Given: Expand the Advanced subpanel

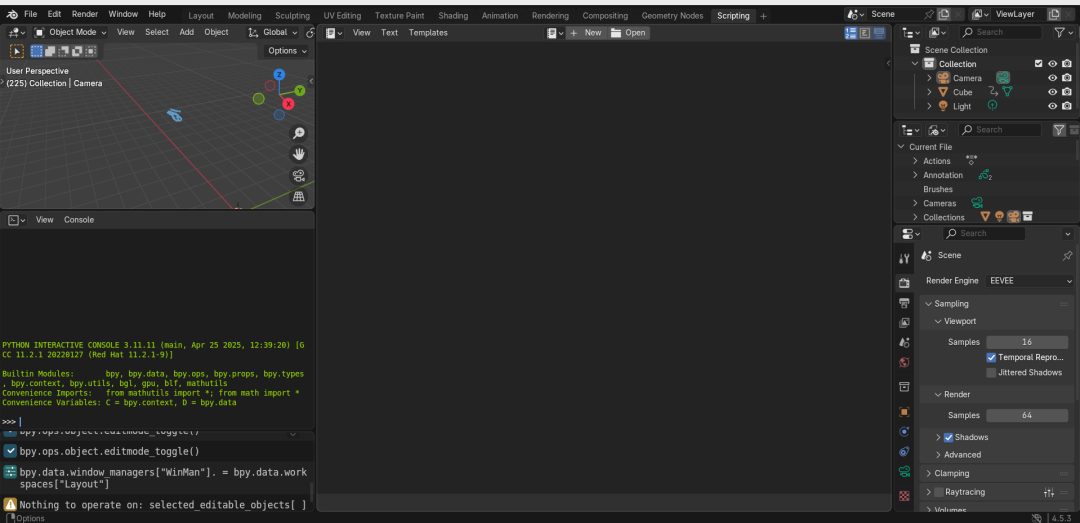Looking at the screenshot, I should click(939, 455).
